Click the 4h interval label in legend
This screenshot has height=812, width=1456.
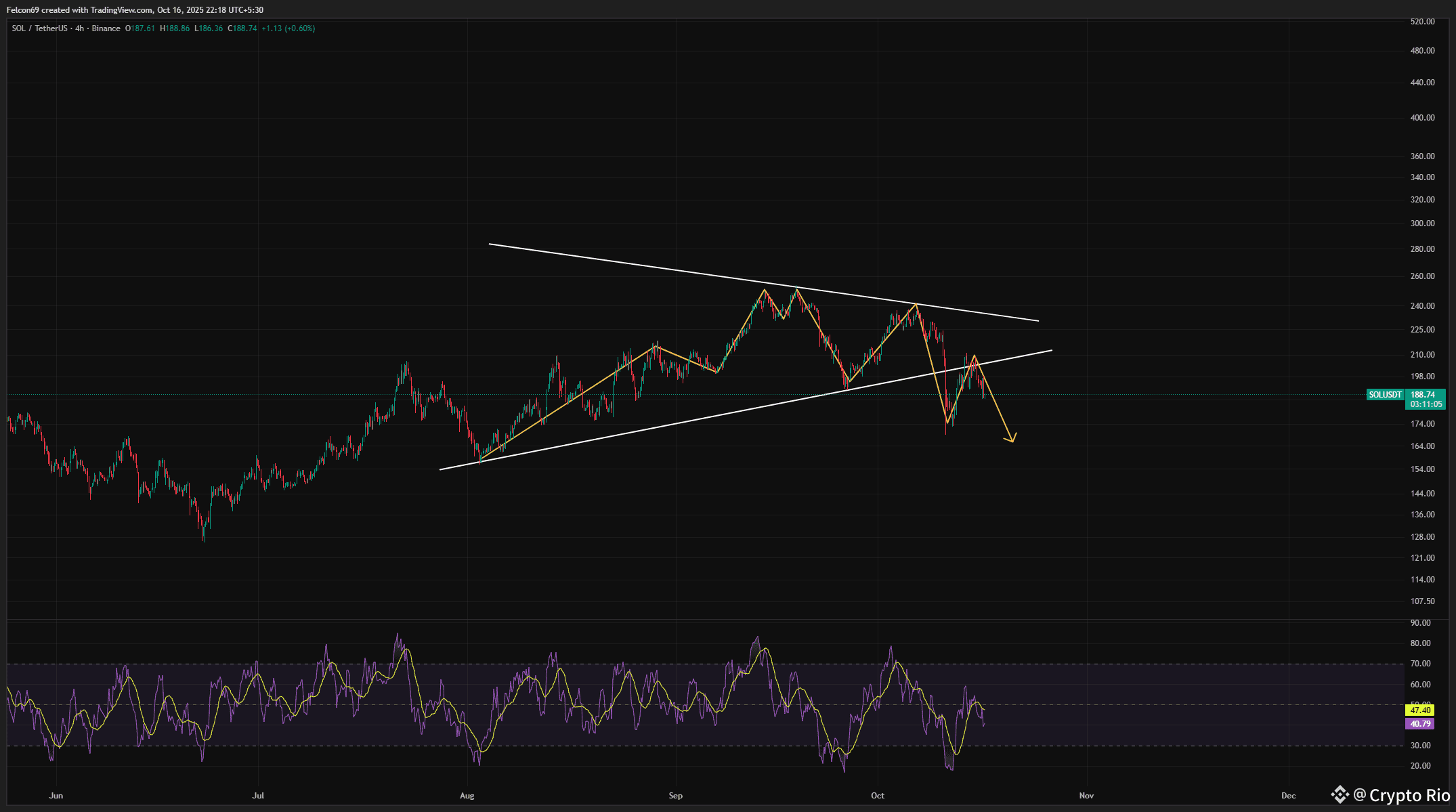80,28
